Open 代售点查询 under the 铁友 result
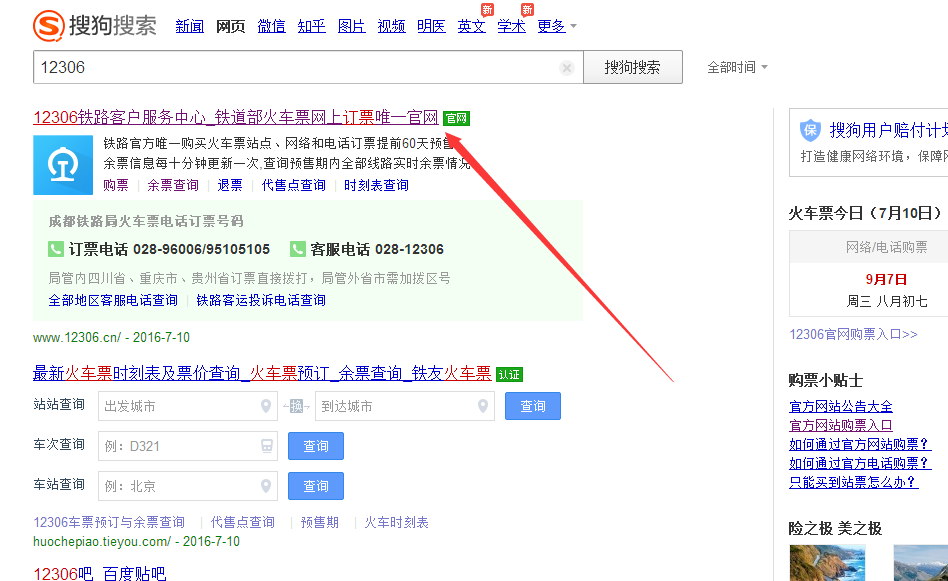Screen dimensions: 948x581 (242, 522)
